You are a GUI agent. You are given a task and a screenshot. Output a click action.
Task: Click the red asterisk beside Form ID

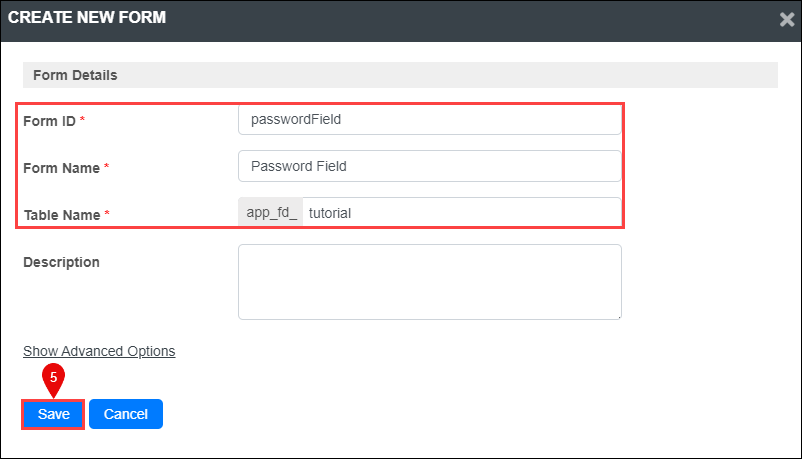pyautogui.click(x=82, y=119)
